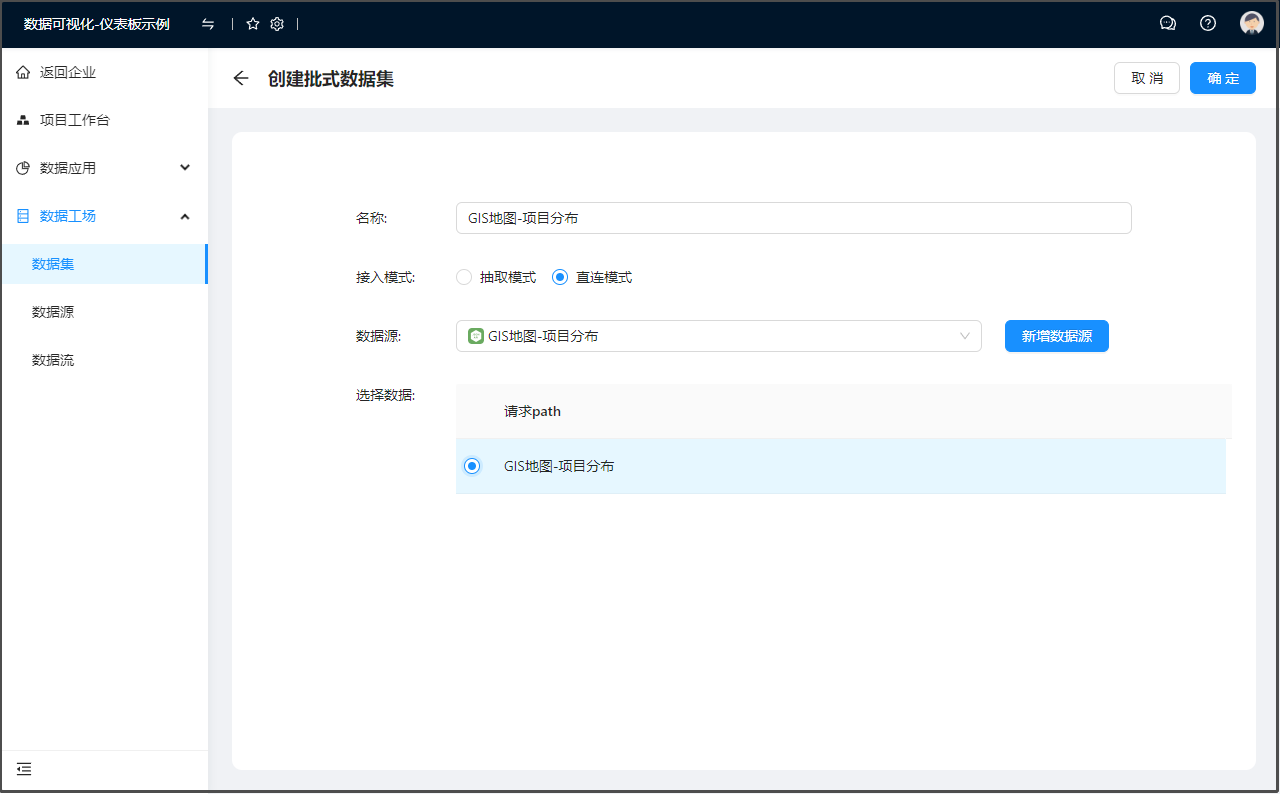Collapse the 数据工场 sidebar menu
This screenshot has height=794, width=1280.
point(104,216)
